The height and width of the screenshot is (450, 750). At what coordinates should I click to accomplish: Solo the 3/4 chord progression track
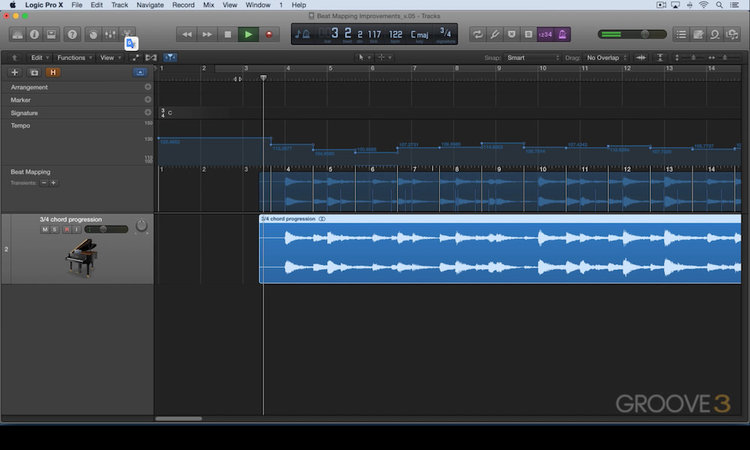55,230
